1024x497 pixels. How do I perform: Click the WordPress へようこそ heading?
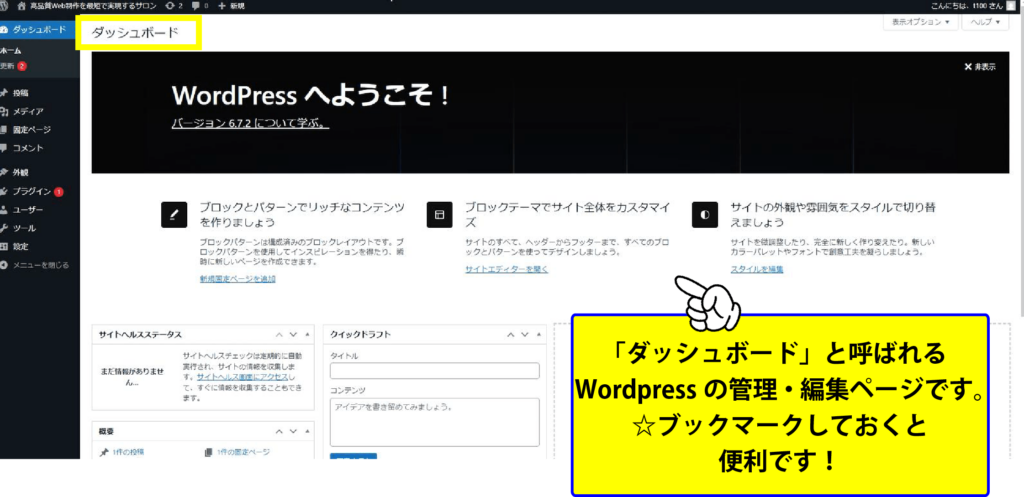312,96
